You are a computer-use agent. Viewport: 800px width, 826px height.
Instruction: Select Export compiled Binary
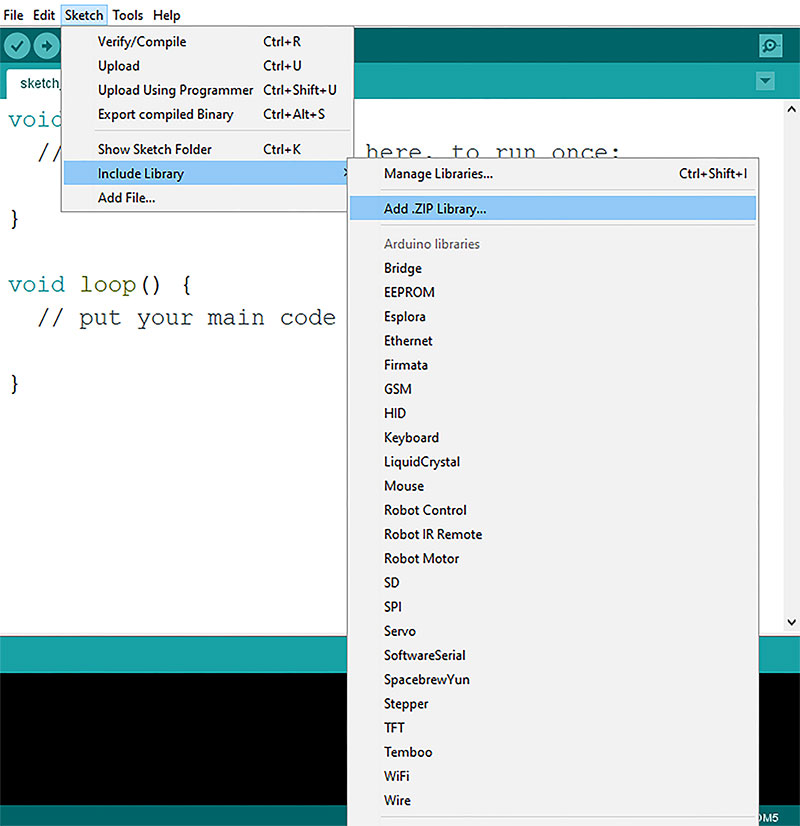208,114
